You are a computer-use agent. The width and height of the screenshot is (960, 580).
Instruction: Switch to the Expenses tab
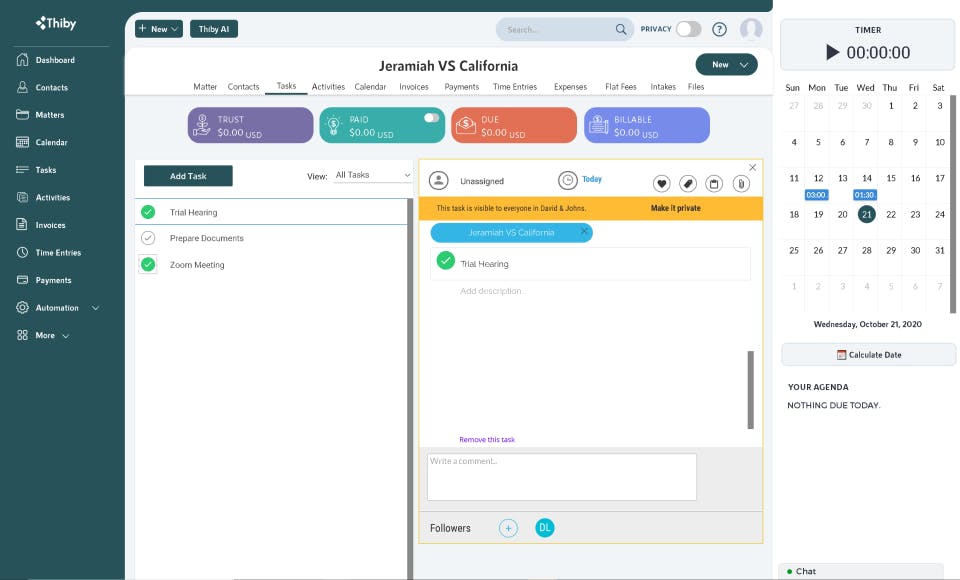[571, 87]
